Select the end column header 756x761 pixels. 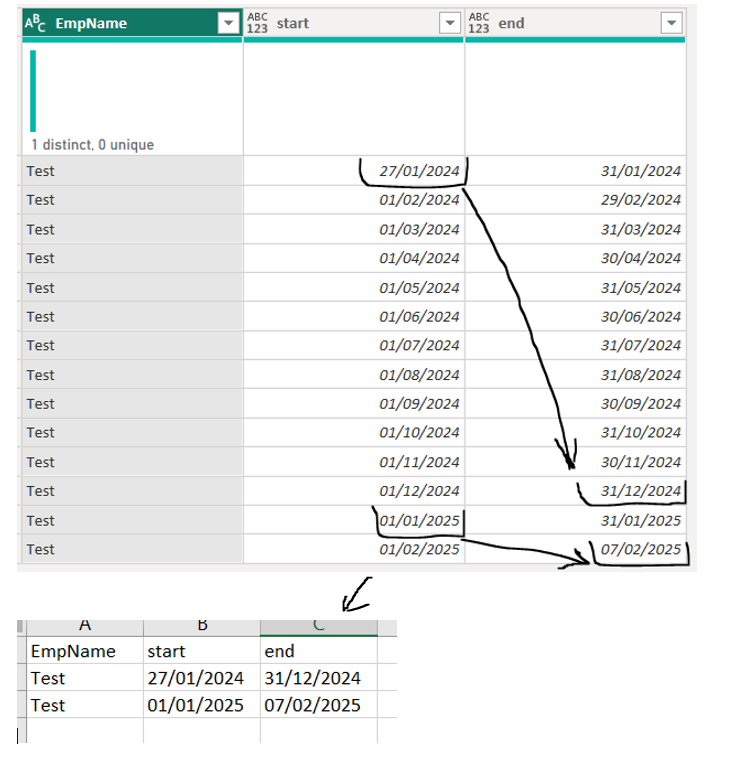tap(575, 23)
